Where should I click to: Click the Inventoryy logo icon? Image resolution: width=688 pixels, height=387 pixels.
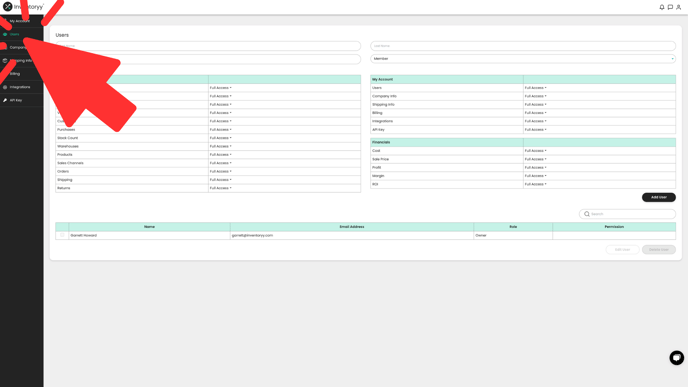[7, 7]
